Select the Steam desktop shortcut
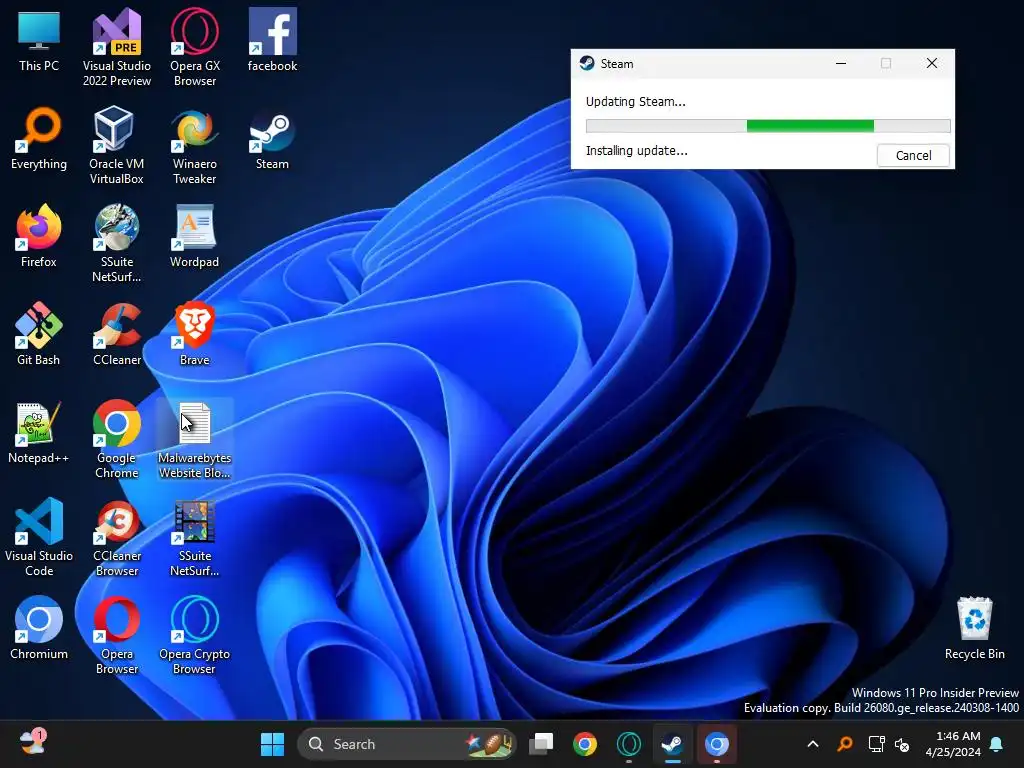 [x=272, y=138]
